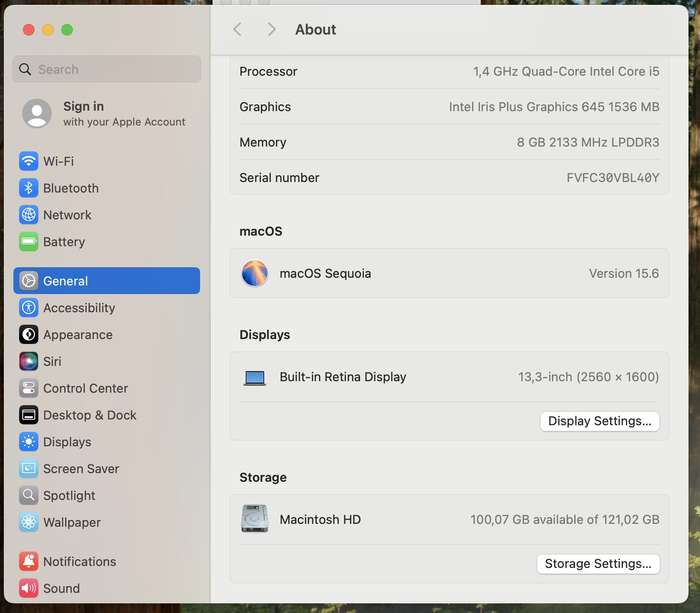Click the macOS Sequoia logo icon

pos(254,273)
